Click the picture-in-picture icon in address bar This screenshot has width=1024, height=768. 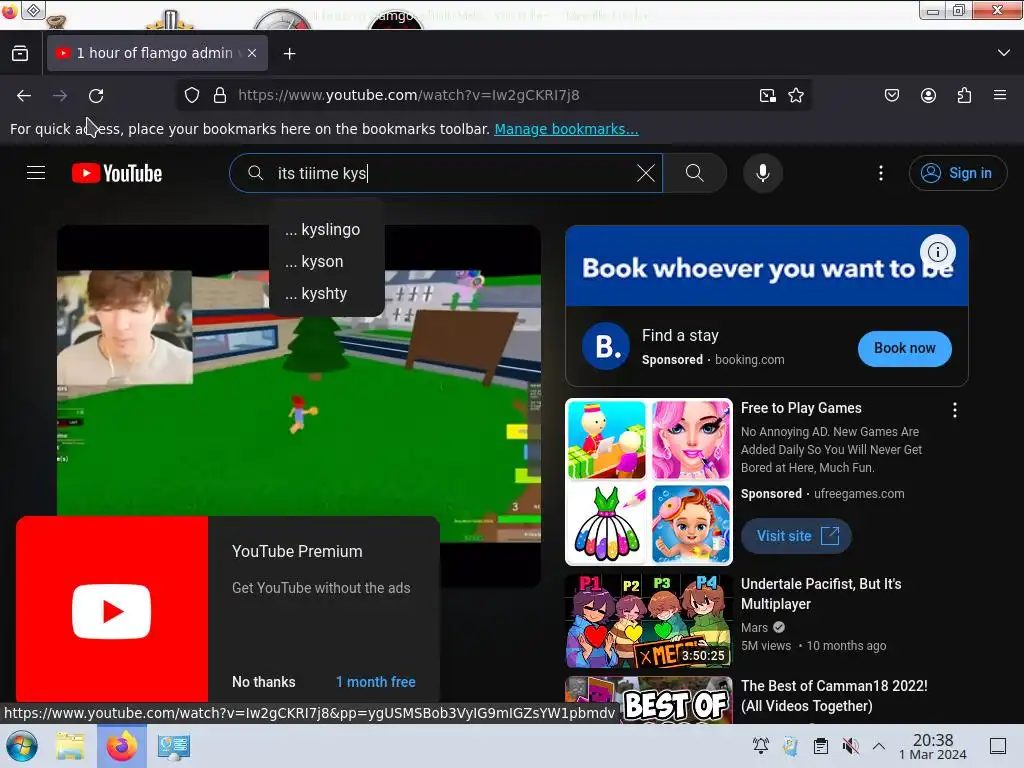pos(767,95)
